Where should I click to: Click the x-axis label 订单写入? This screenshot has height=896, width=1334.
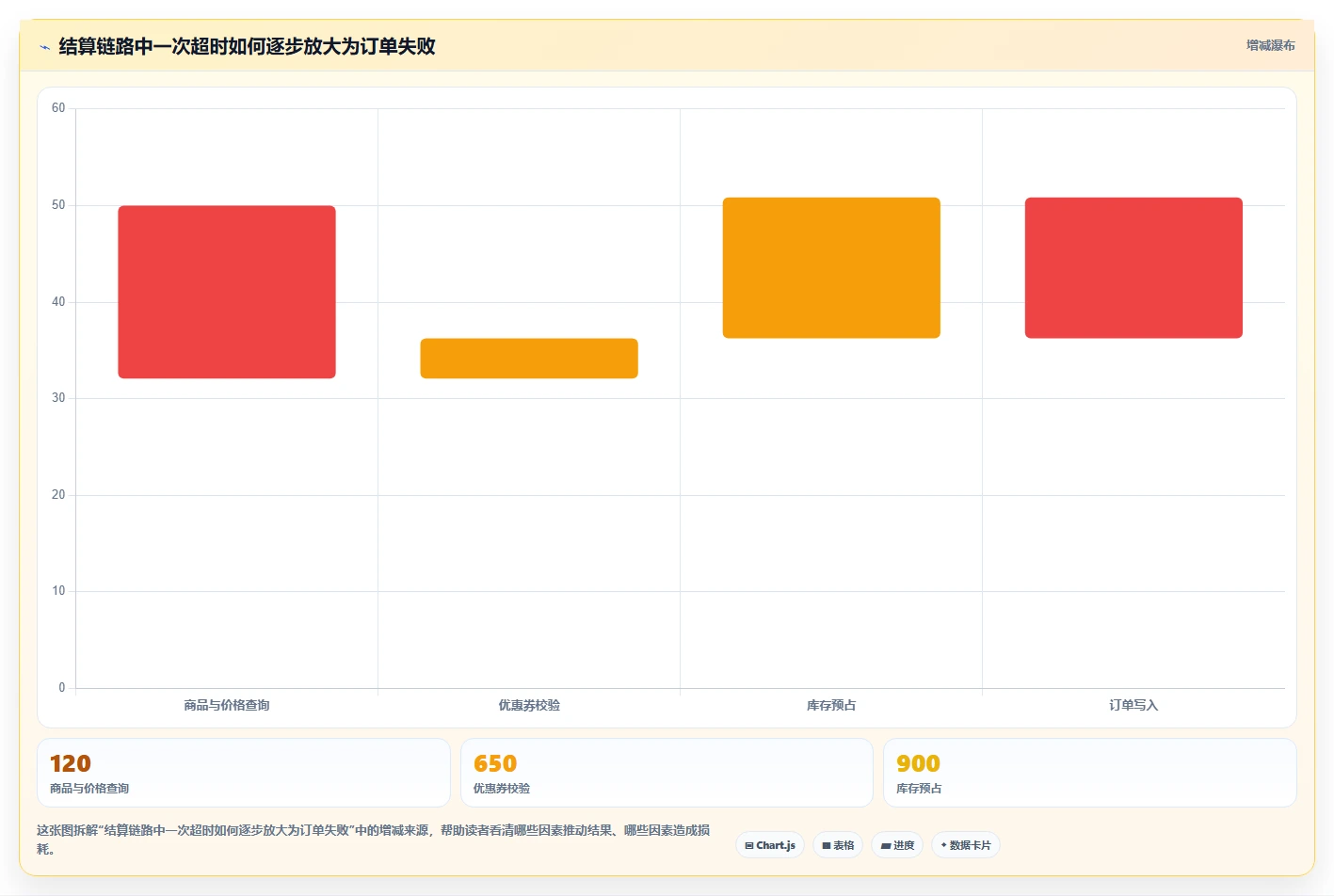pyautogui.click(x=1133, y=705)
